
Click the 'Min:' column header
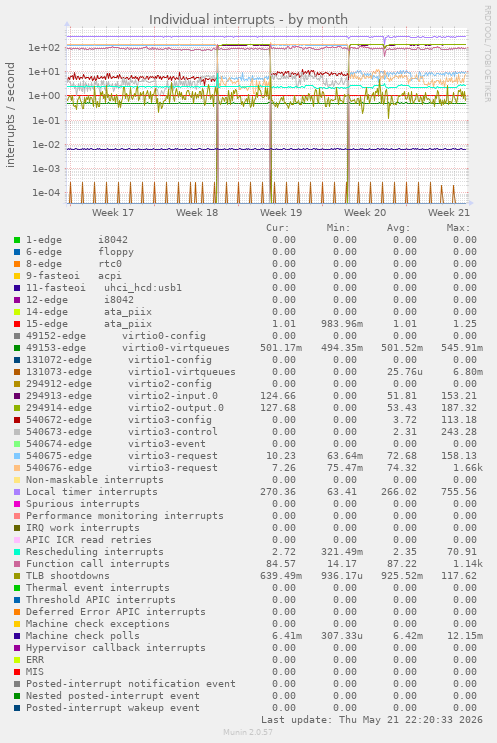[x=338, y=228]
